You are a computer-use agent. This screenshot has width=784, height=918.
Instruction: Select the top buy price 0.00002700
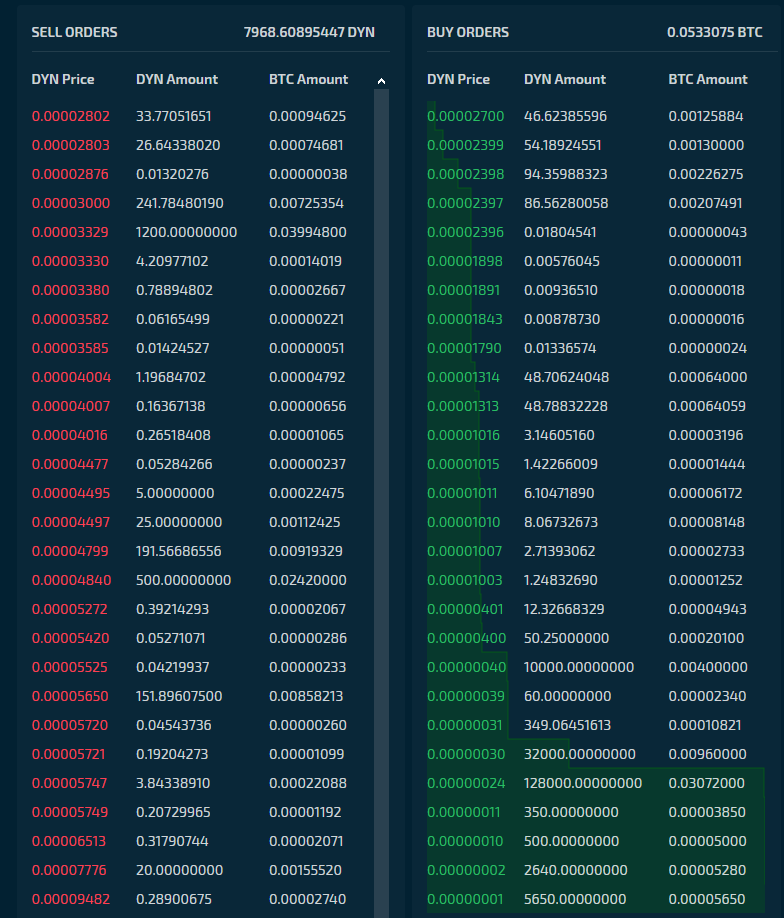click(465, 116)
